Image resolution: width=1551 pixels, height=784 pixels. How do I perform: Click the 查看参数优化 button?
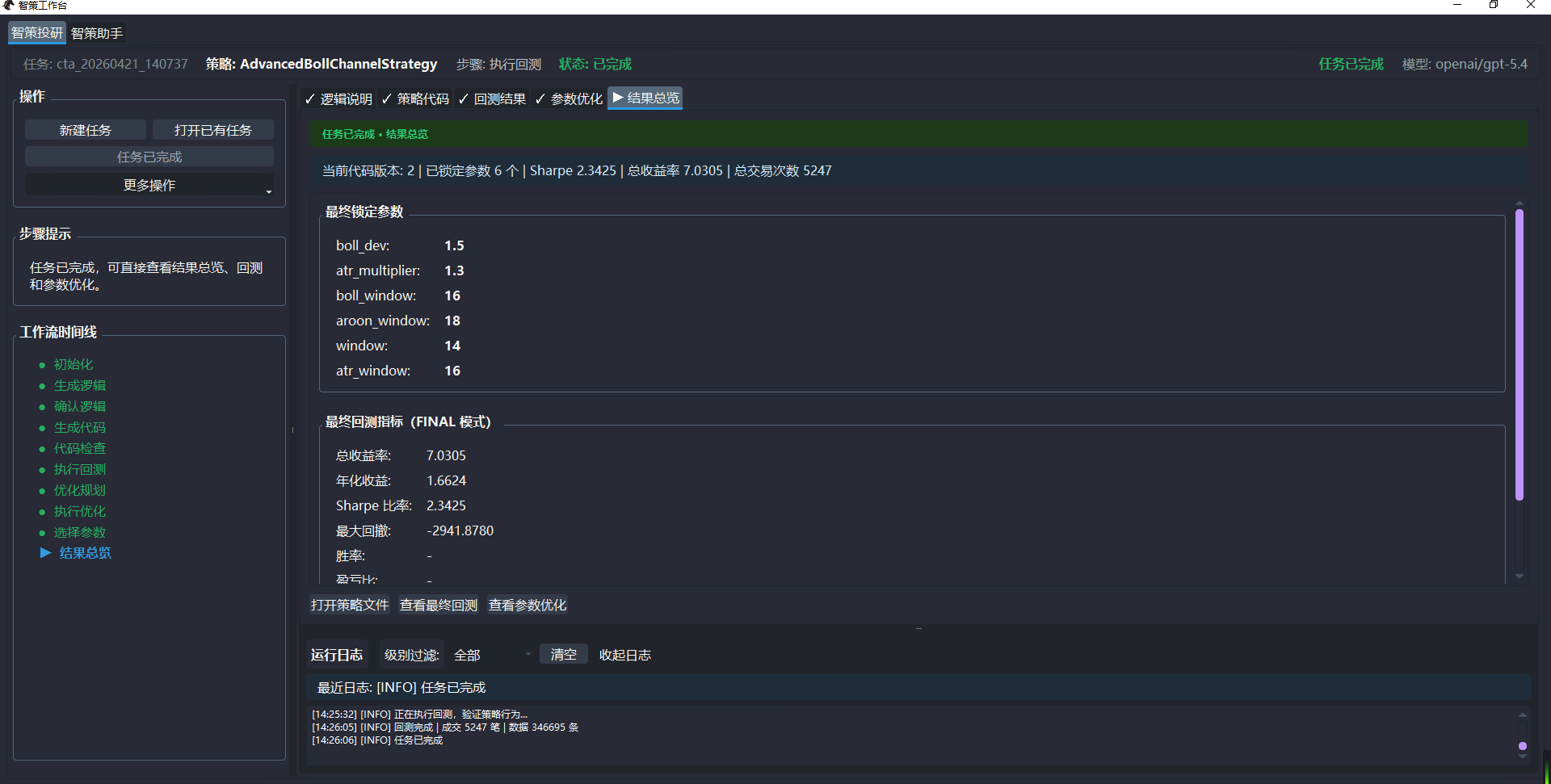(x=528, y=605)
